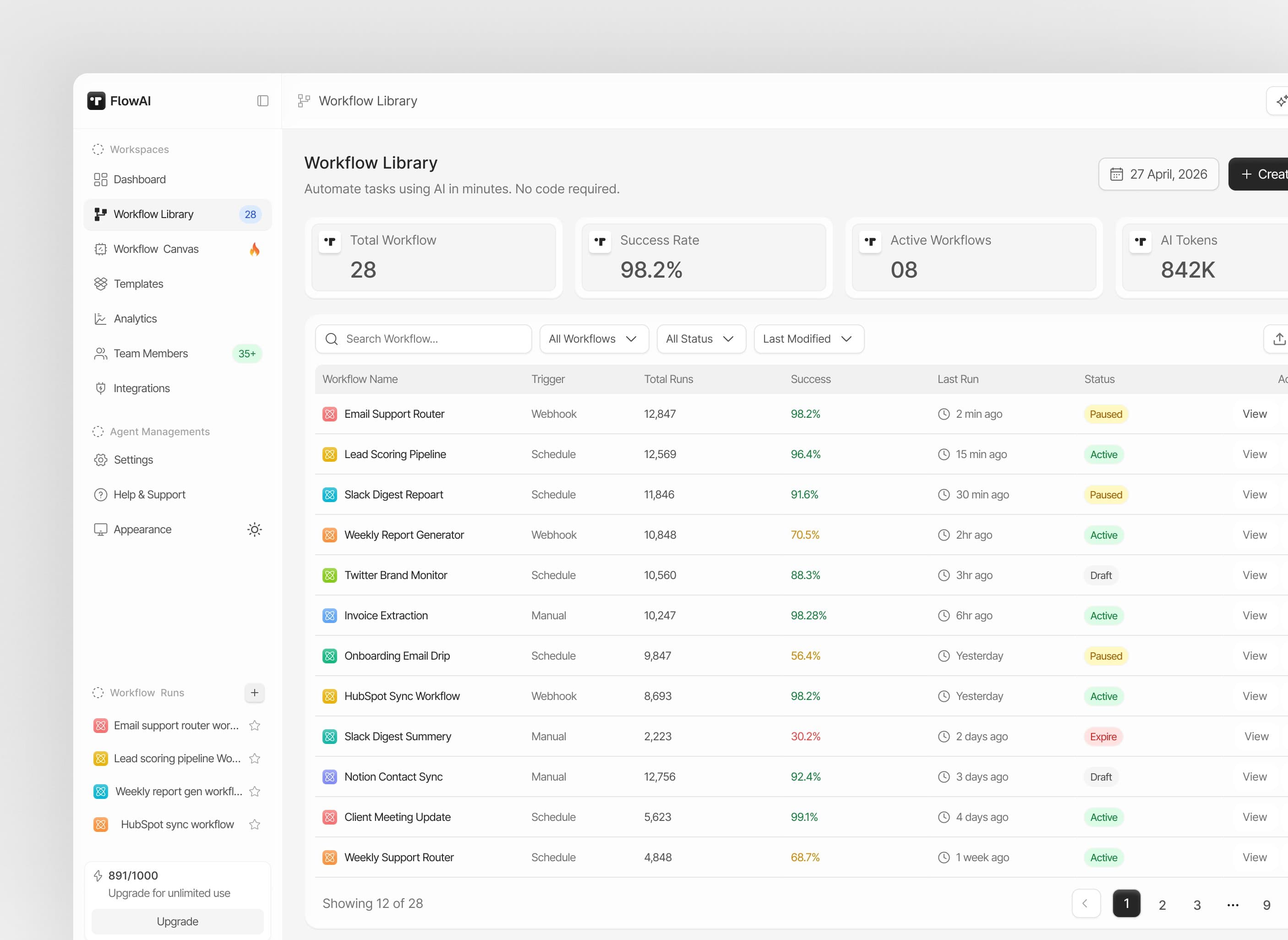Click the Twitter Brand Monitor row icon
This screenshot has height=940, width=1288.
point(330,575)
